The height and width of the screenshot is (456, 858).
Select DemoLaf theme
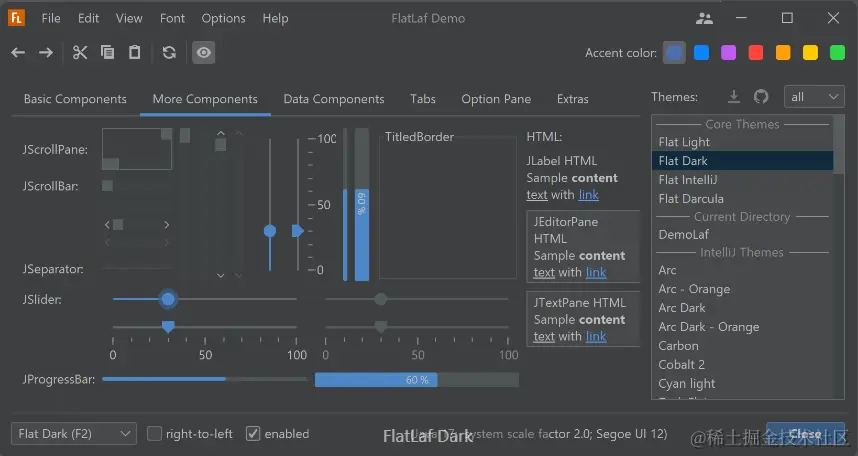pyautogui.click(x=743, y=234)
